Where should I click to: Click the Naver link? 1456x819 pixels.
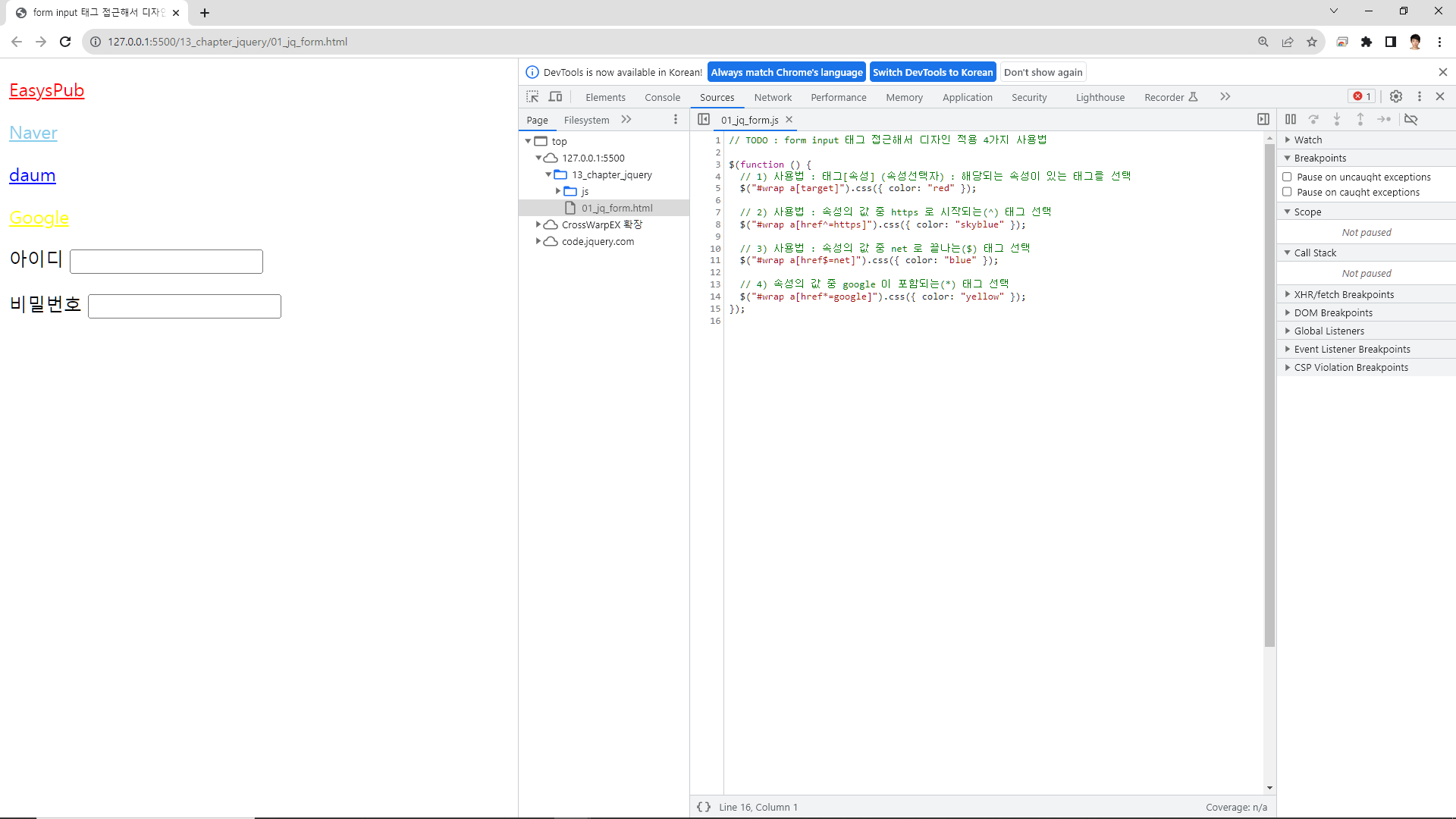tap(33, 133)
